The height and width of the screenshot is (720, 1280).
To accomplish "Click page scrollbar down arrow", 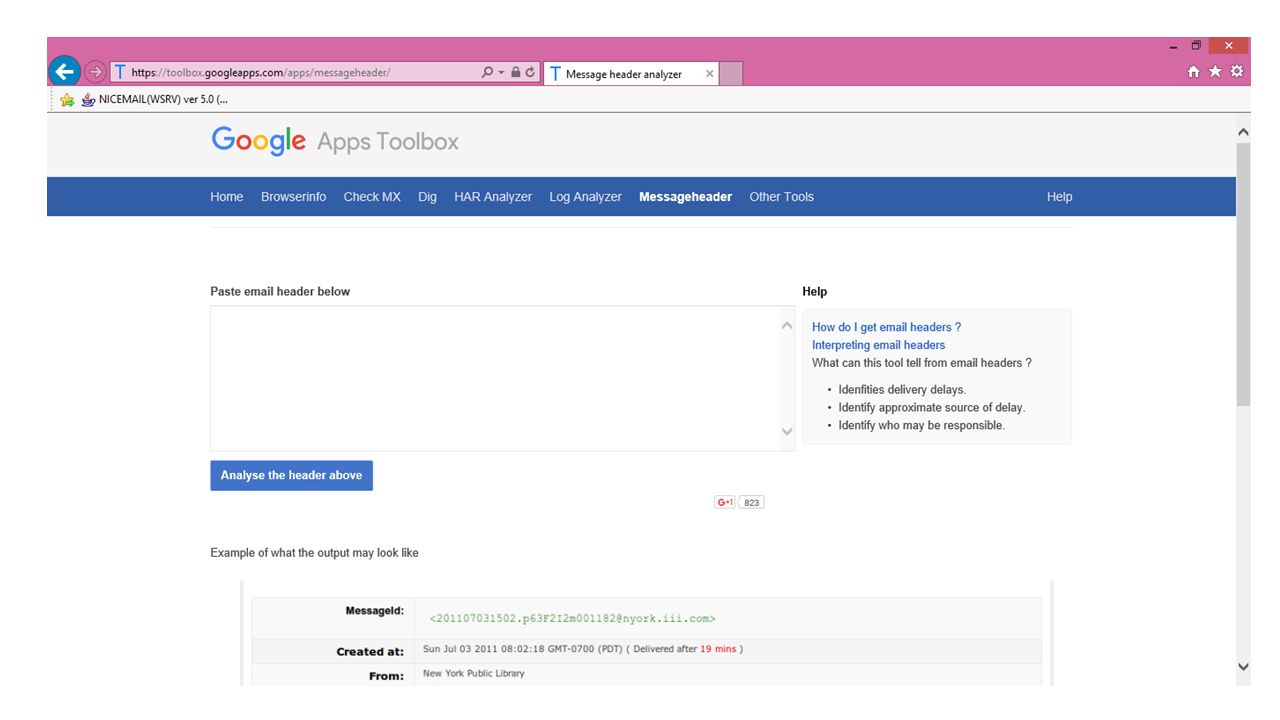I will coord(1243,667).
